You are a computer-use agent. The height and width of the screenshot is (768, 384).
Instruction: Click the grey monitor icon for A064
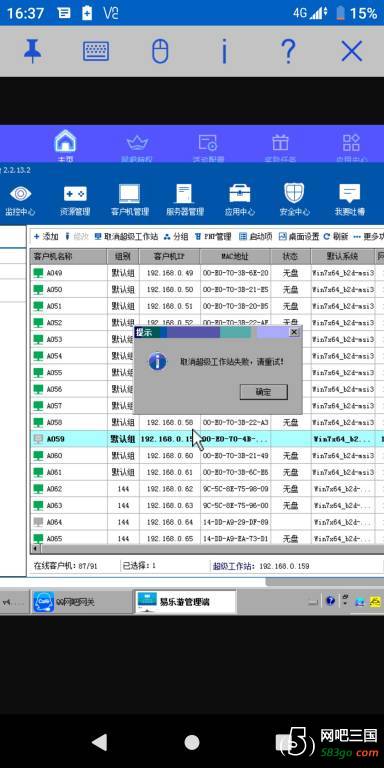pyautogui.click(x=38, y=522)
